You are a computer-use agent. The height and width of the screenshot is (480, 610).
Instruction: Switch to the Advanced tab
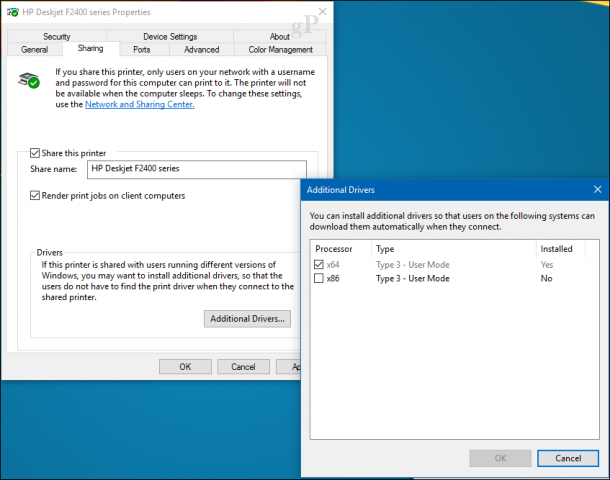[201, 49]
